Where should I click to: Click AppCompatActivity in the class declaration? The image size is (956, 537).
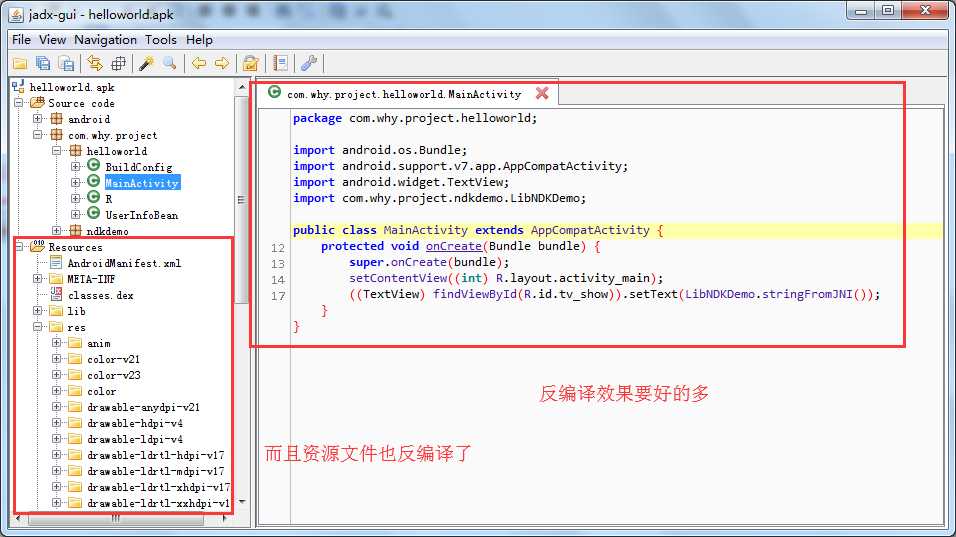coord(590,230)
